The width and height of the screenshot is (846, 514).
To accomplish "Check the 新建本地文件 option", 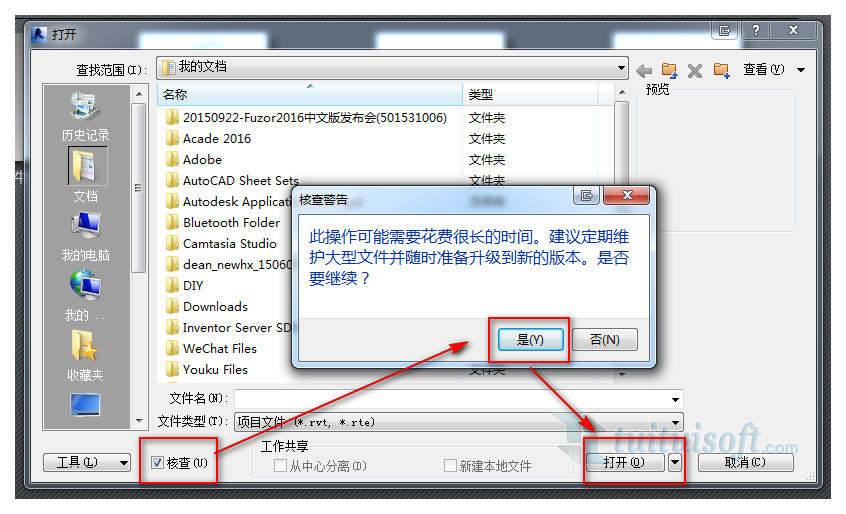I will click(x=450, y=465).
